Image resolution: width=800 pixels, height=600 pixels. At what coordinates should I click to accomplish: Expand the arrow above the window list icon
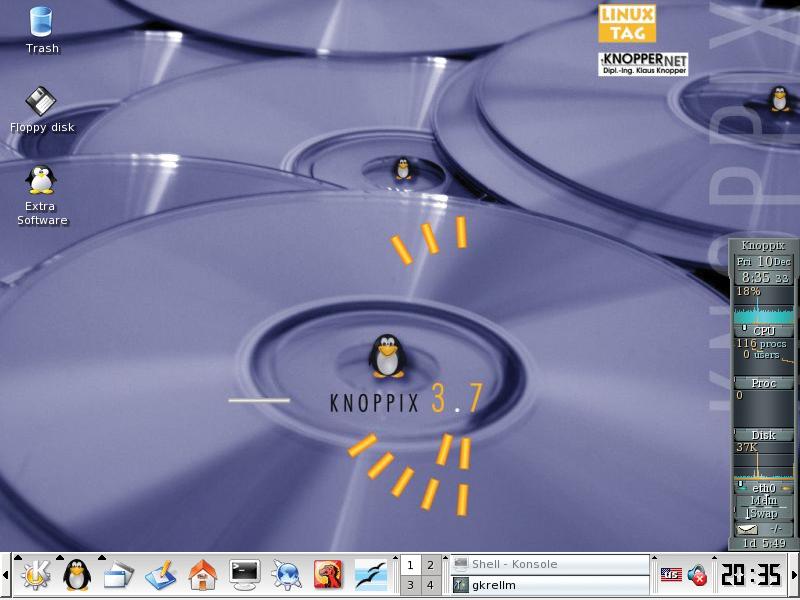click(102, 558)
